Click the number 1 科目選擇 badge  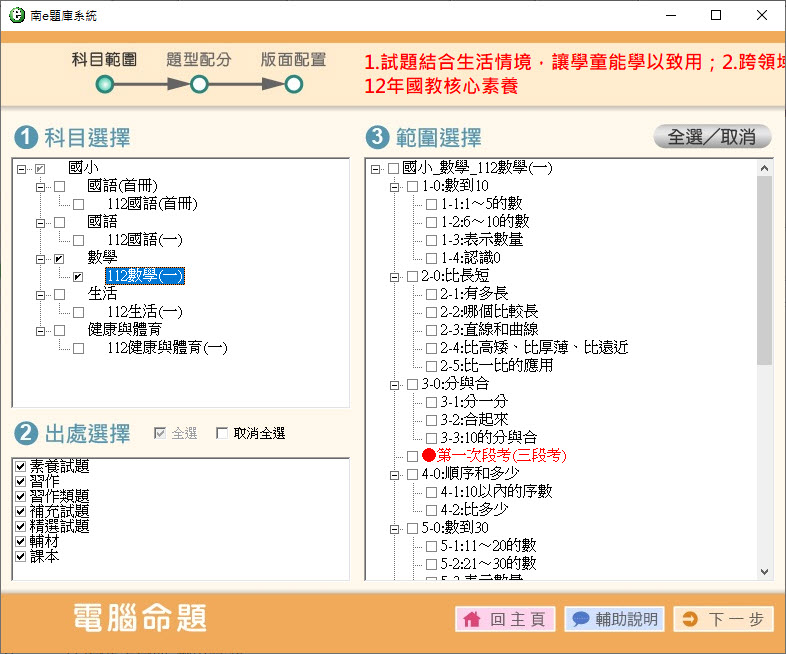[x=26, y=137]
